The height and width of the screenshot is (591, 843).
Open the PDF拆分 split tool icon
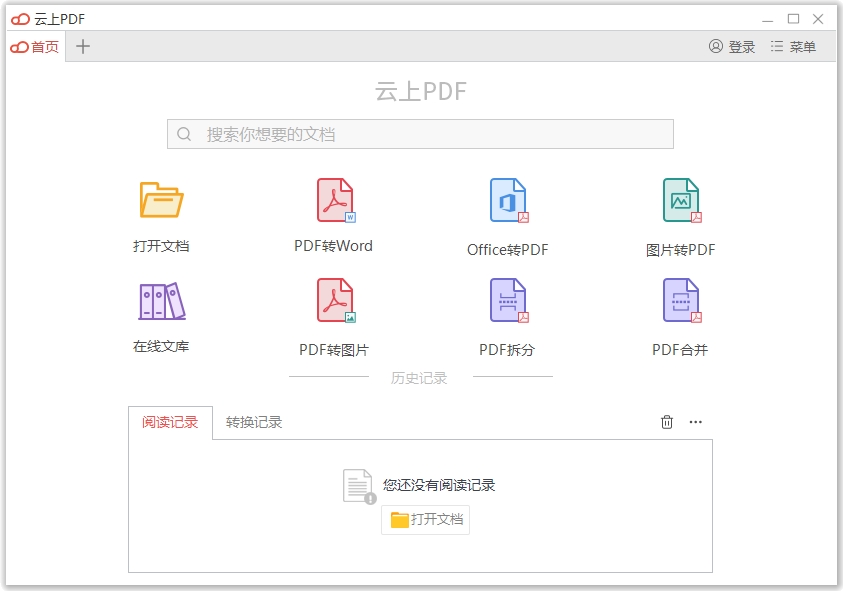509,300
